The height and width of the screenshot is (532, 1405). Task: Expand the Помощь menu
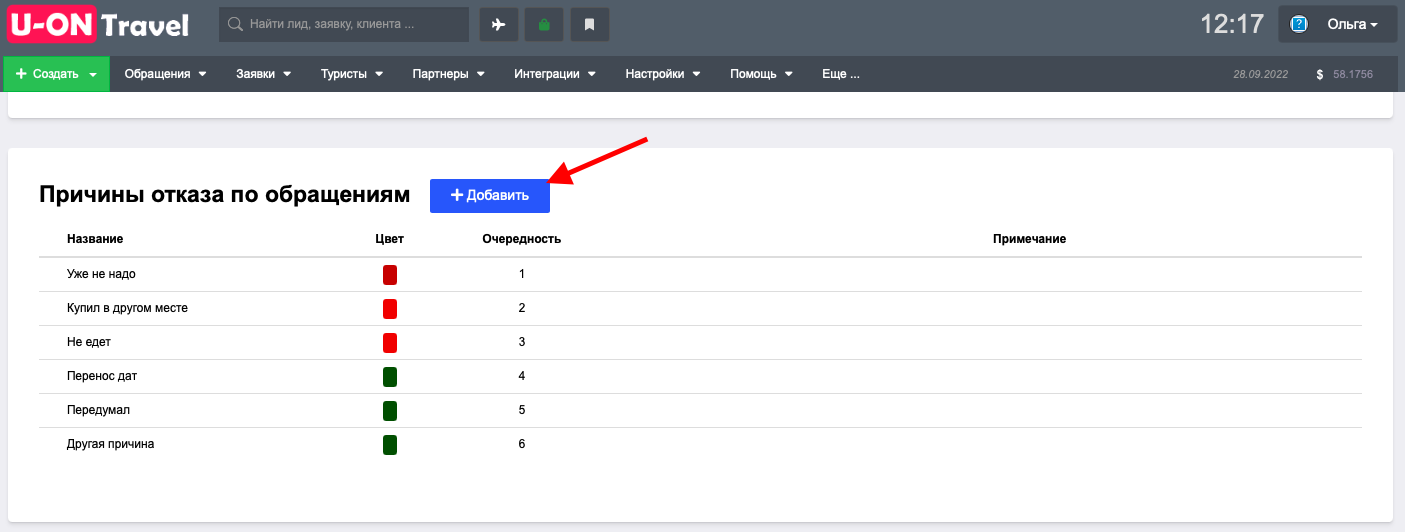point(762,74)
